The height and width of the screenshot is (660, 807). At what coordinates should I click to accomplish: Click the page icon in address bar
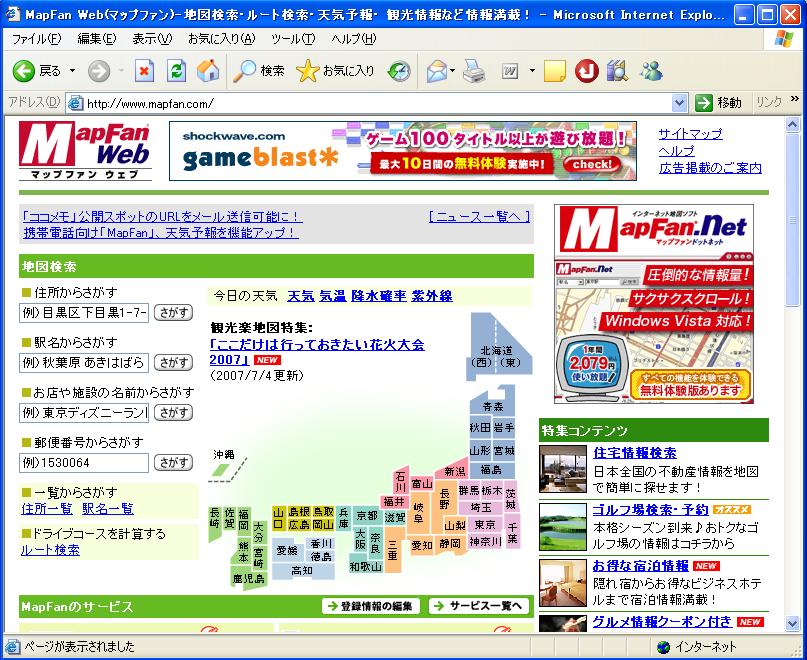pos(75,103)
